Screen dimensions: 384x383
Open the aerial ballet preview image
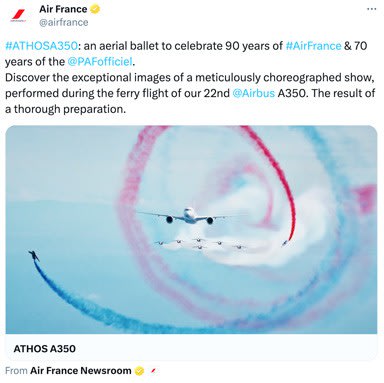pos(191,229)
